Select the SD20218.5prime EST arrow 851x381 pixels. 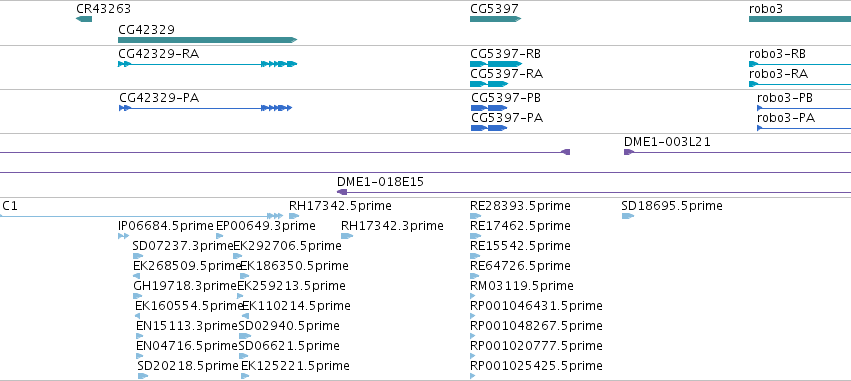[143, 376]
